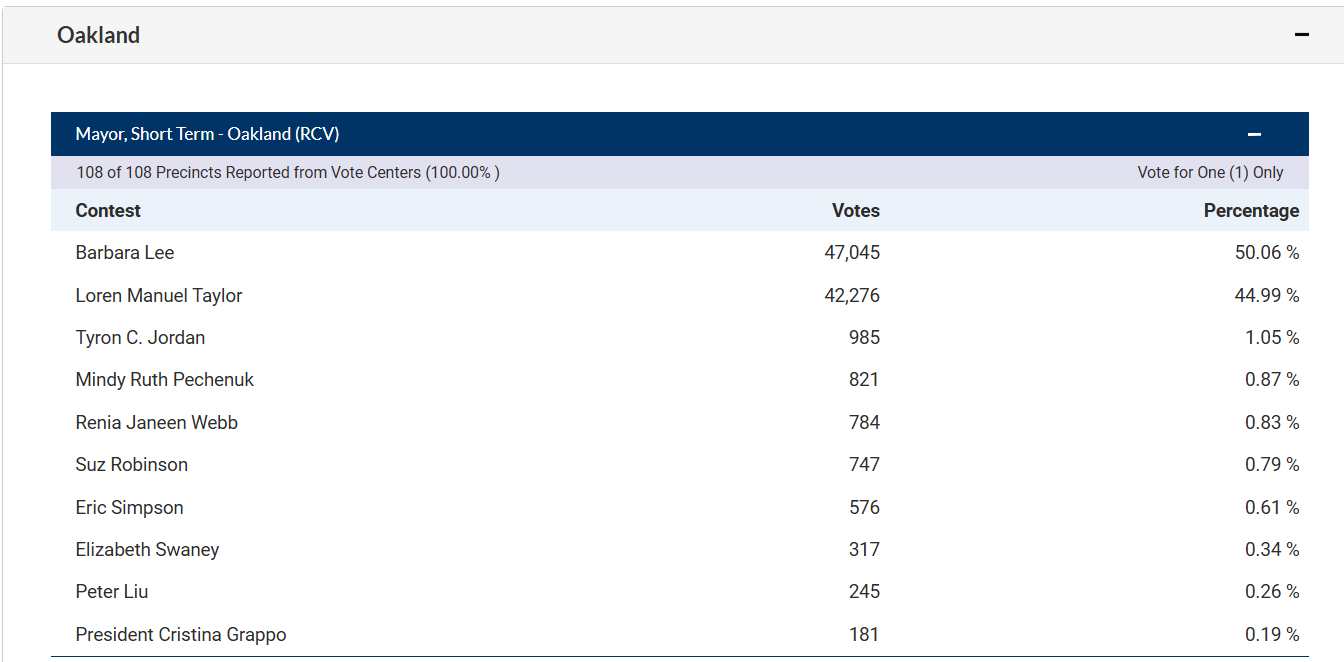This screenshot has height=662, width=1344.
Task: Click Barbara Lee's 47,045 vote count
Action: pos(852,253)
